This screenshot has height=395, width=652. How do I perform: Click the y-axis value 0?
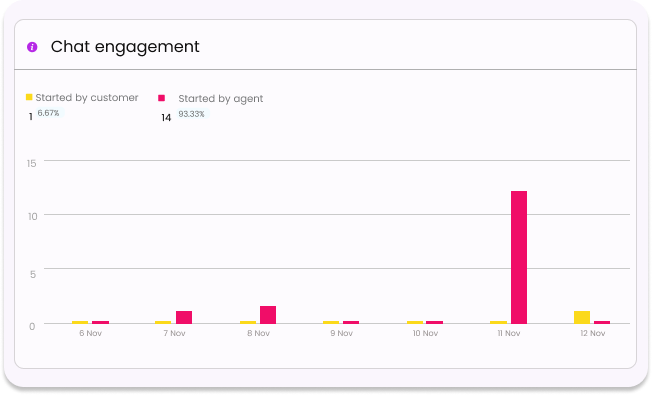[32, 326]
